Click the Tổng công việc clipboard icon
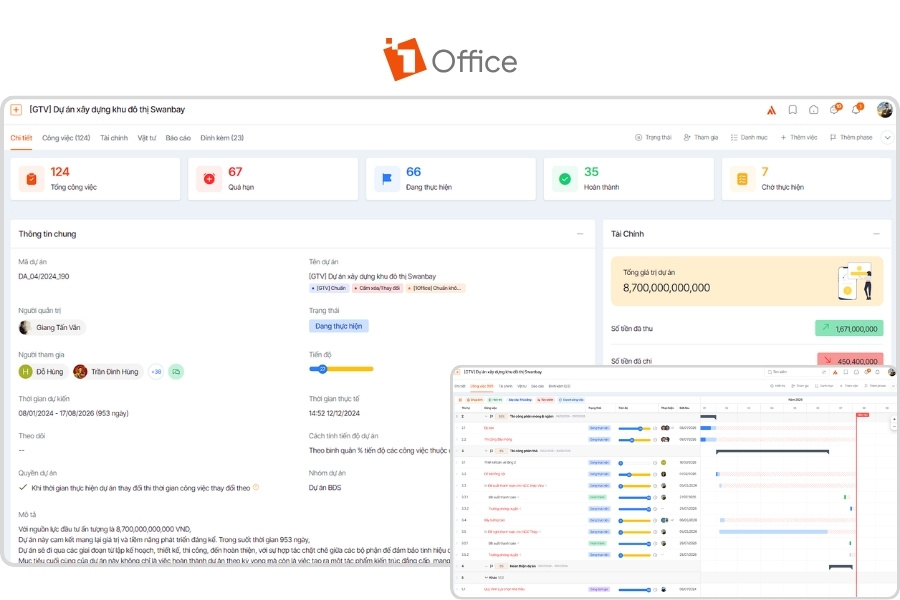The image size is (900, 600). tap(32, 179)
